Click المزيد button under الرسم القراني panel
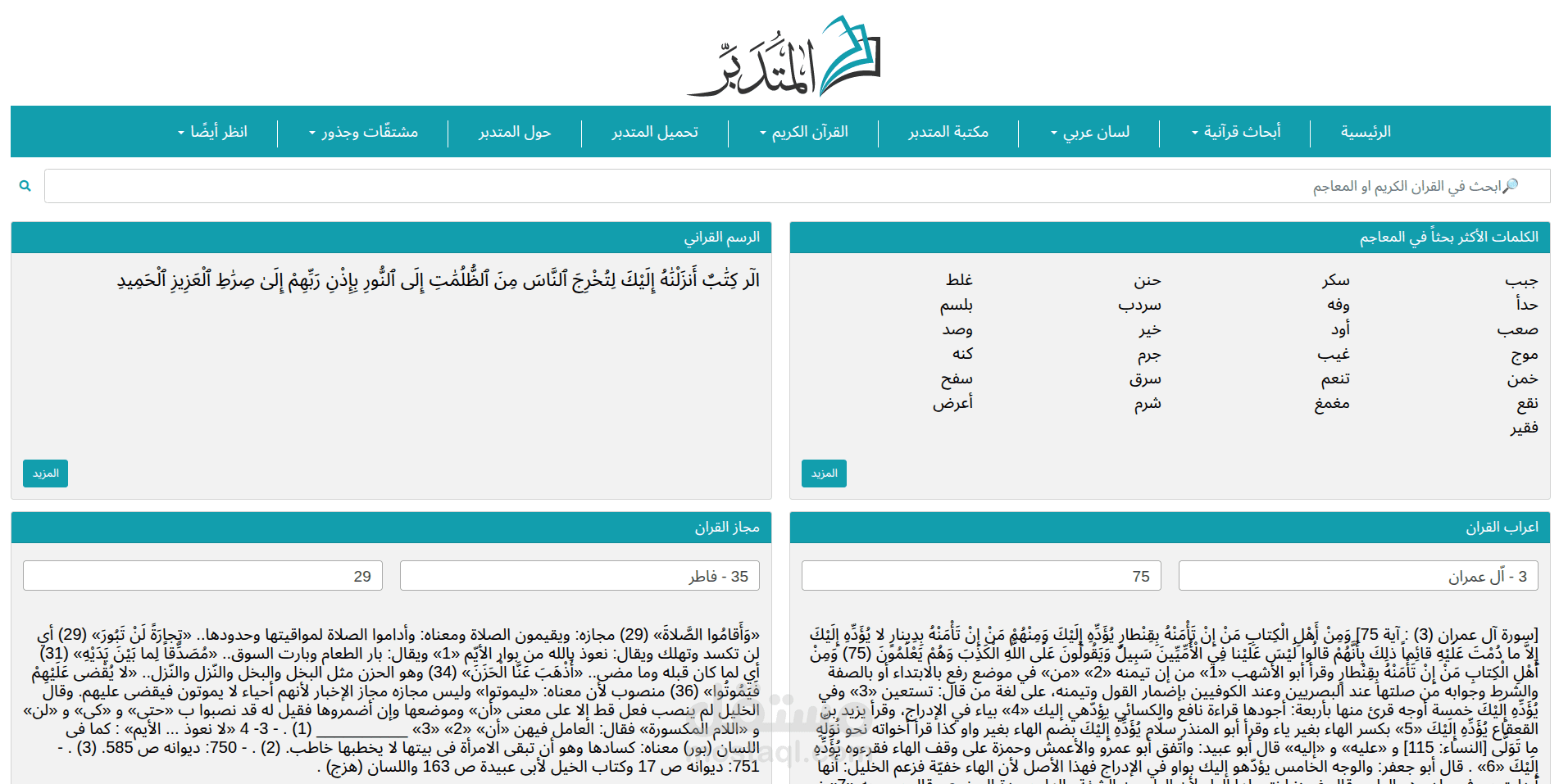The width and height of the screenshot is (1559, 784). tap(45, 474)
